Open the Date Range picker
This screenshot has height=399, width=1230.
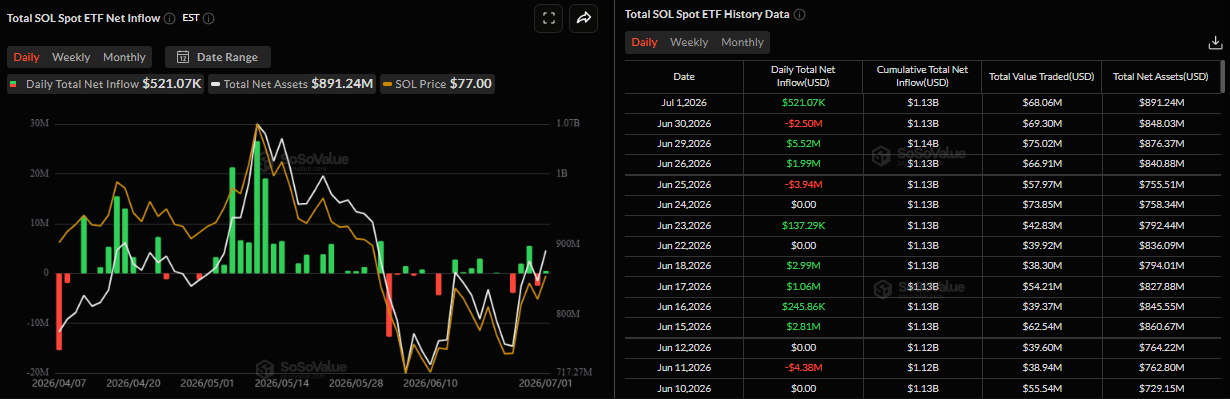tap(218, 57)
